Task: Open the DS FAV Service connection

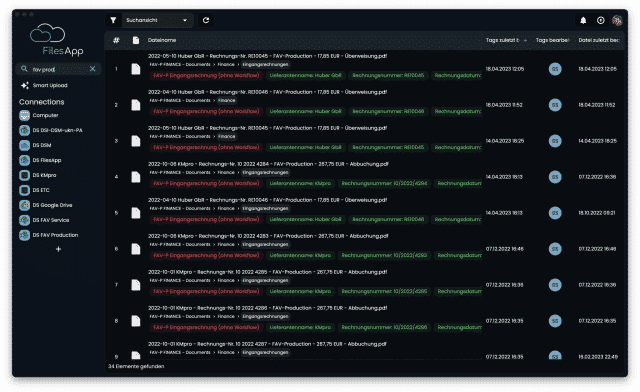Action: pos(44,220)
